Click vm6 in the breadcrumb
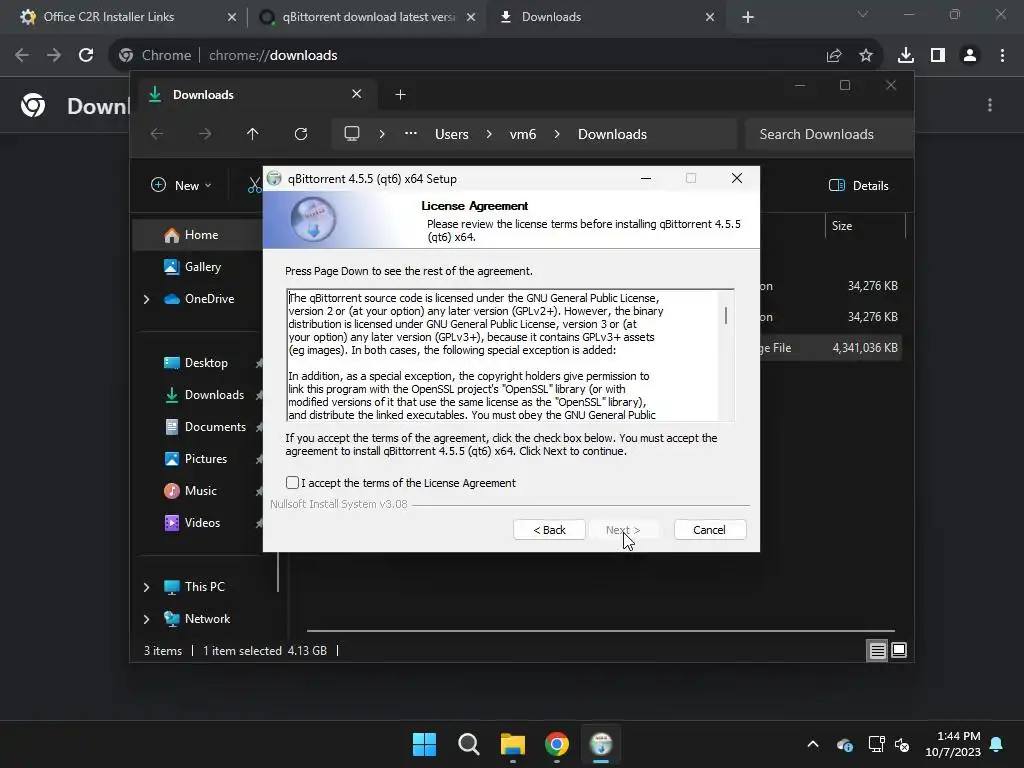This screenshot has width=1024, height=768. [523, 135]
